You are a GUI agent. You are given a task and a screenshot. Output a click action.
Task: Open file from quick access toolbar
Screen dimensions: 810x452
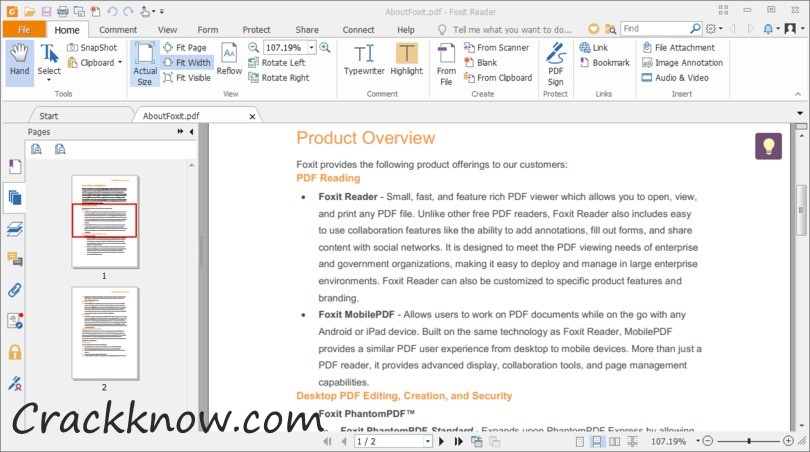[29, 11]
